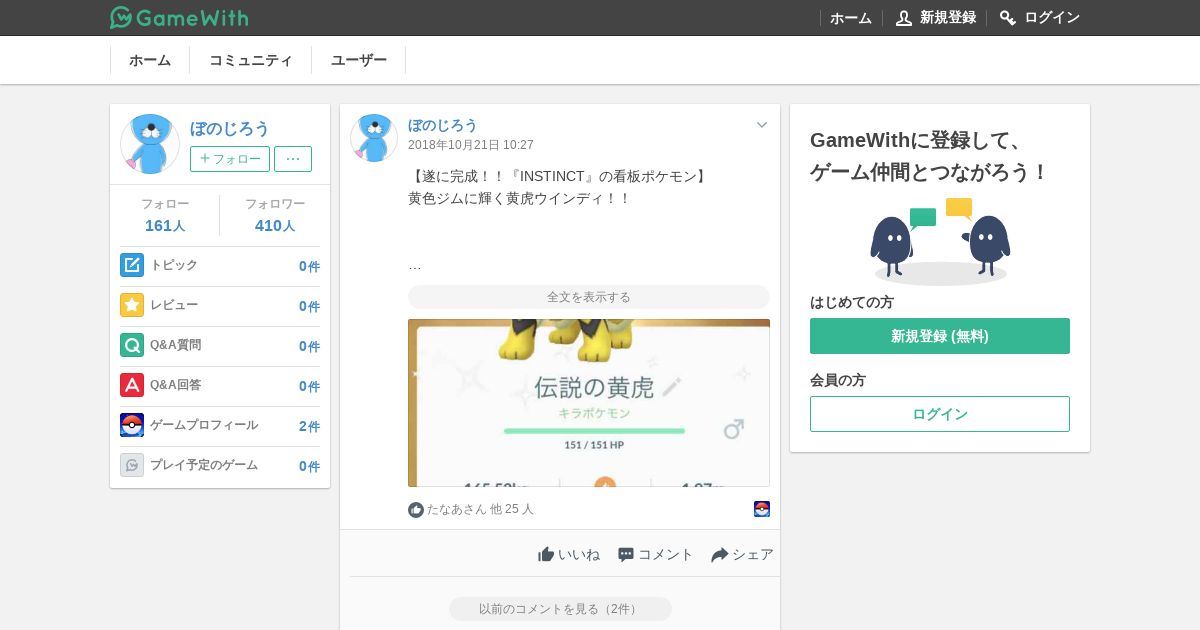Open the トピック row label

pos(174,265)
